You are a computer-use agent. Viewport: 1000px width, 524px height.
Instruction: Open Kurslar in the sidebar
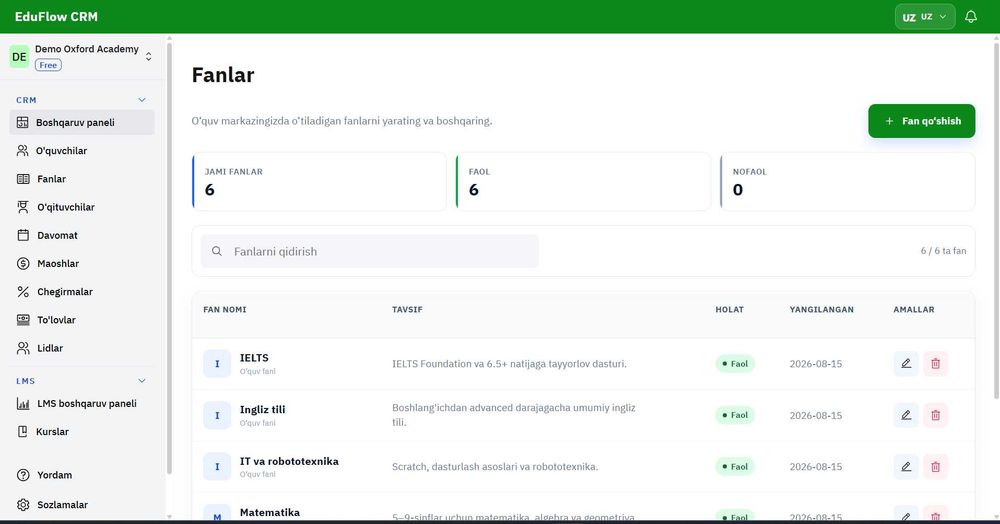82,432
